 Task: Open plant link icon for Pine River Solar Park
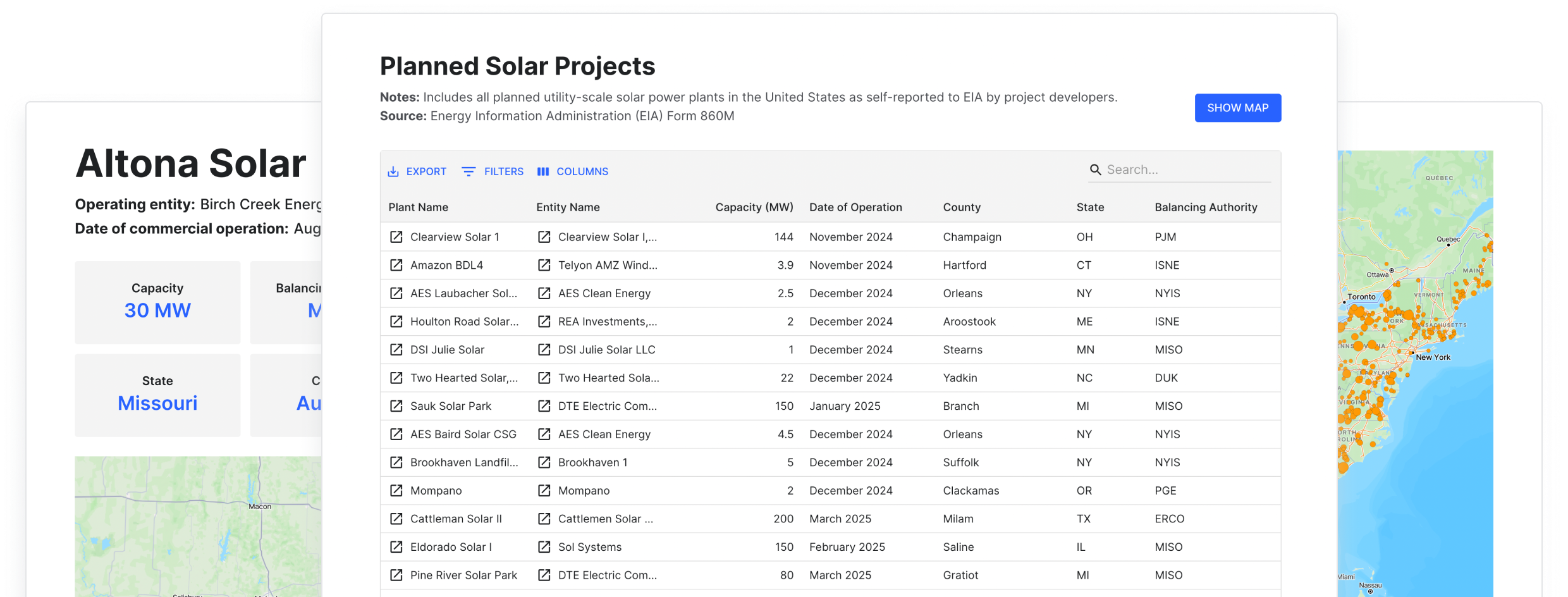coord(396,575)
